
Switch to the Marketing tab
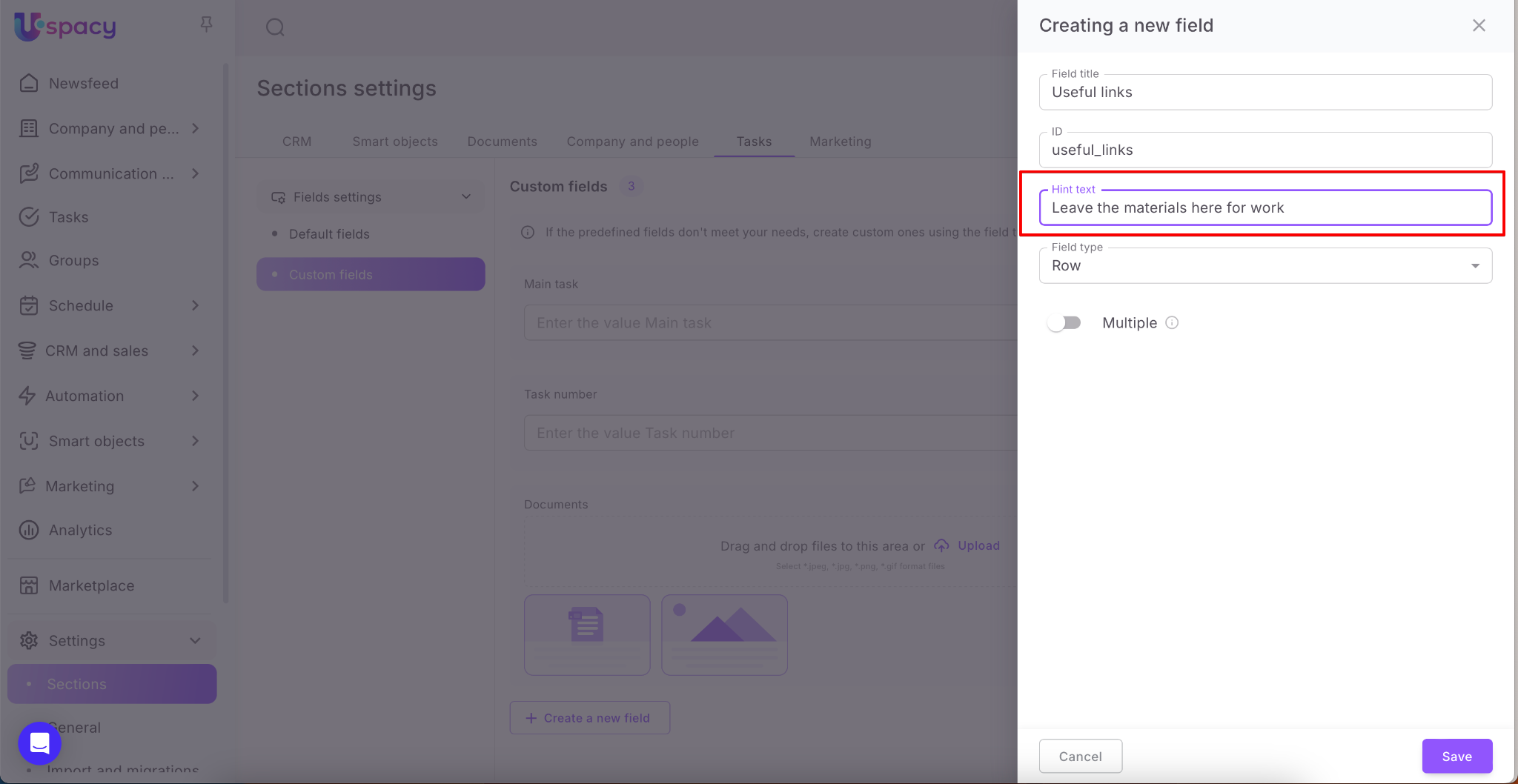tap(840, 142)
